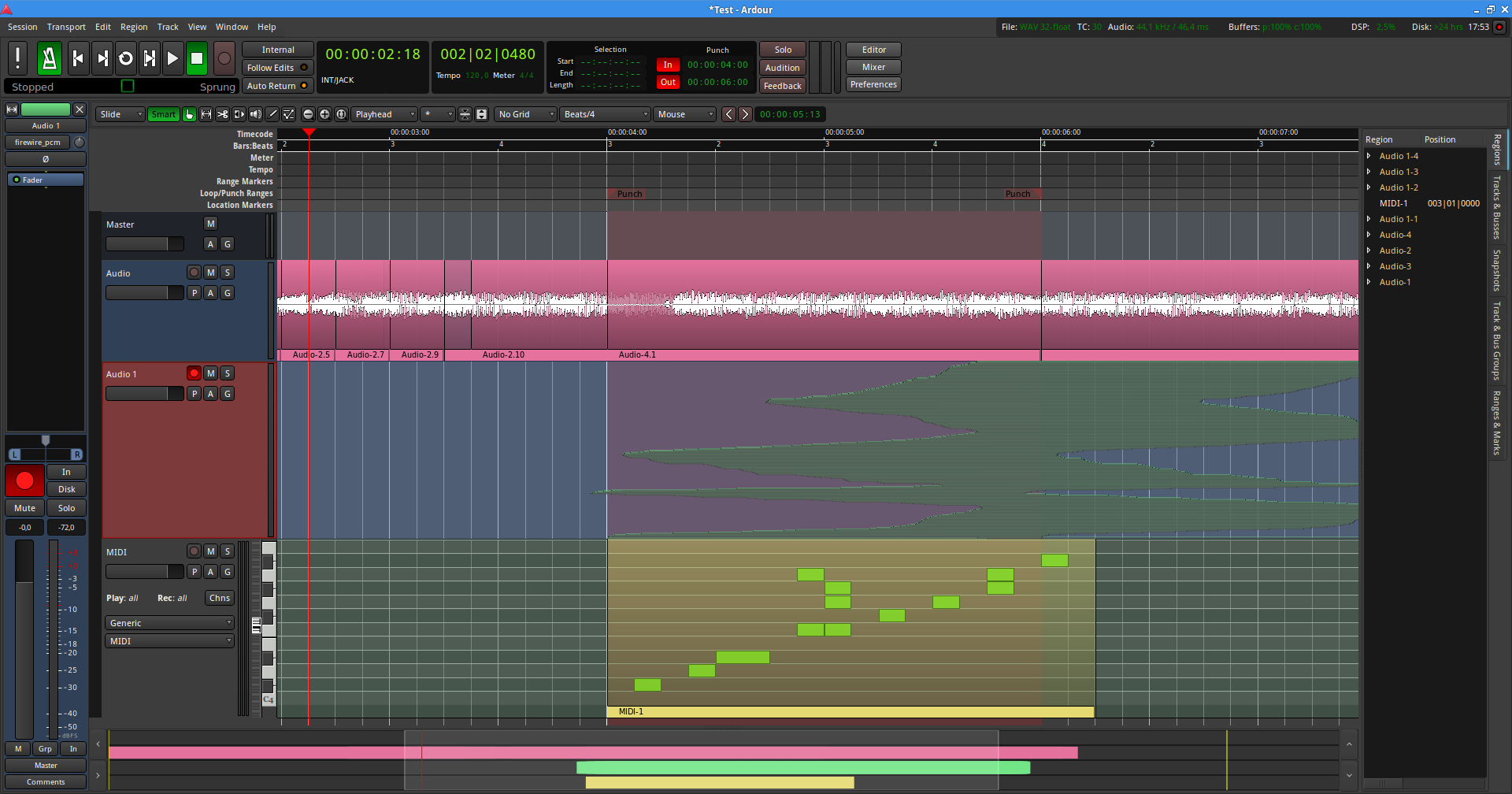Toggle the loop playback button

[126, 58]
